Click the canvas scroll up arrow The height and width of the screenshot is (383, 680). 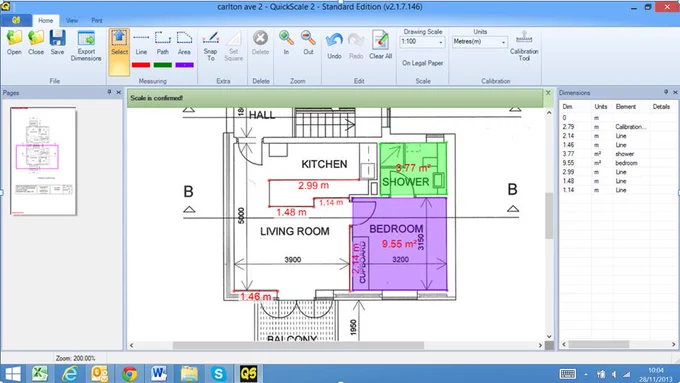tap(549, 112)
